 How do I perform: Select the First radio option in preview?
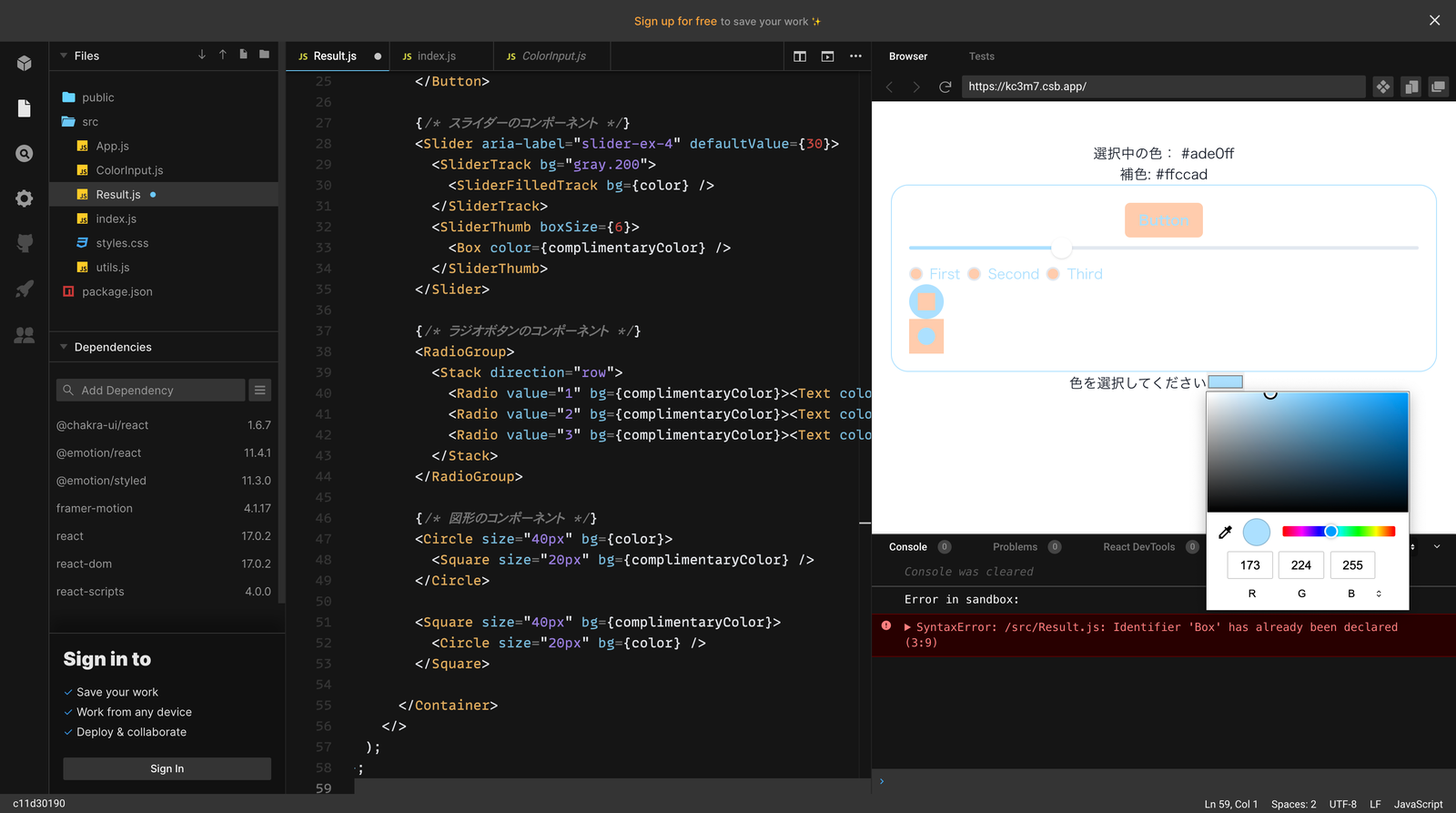[x=916, y=274]
